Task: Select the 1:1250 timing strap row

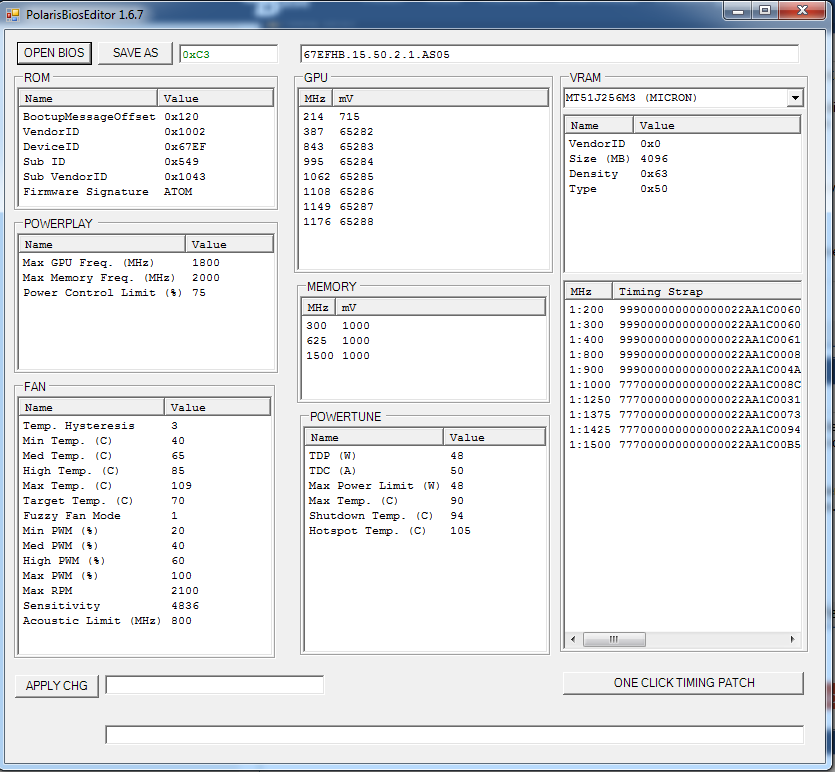Action: pyautogui.click(x=684, y=399)
